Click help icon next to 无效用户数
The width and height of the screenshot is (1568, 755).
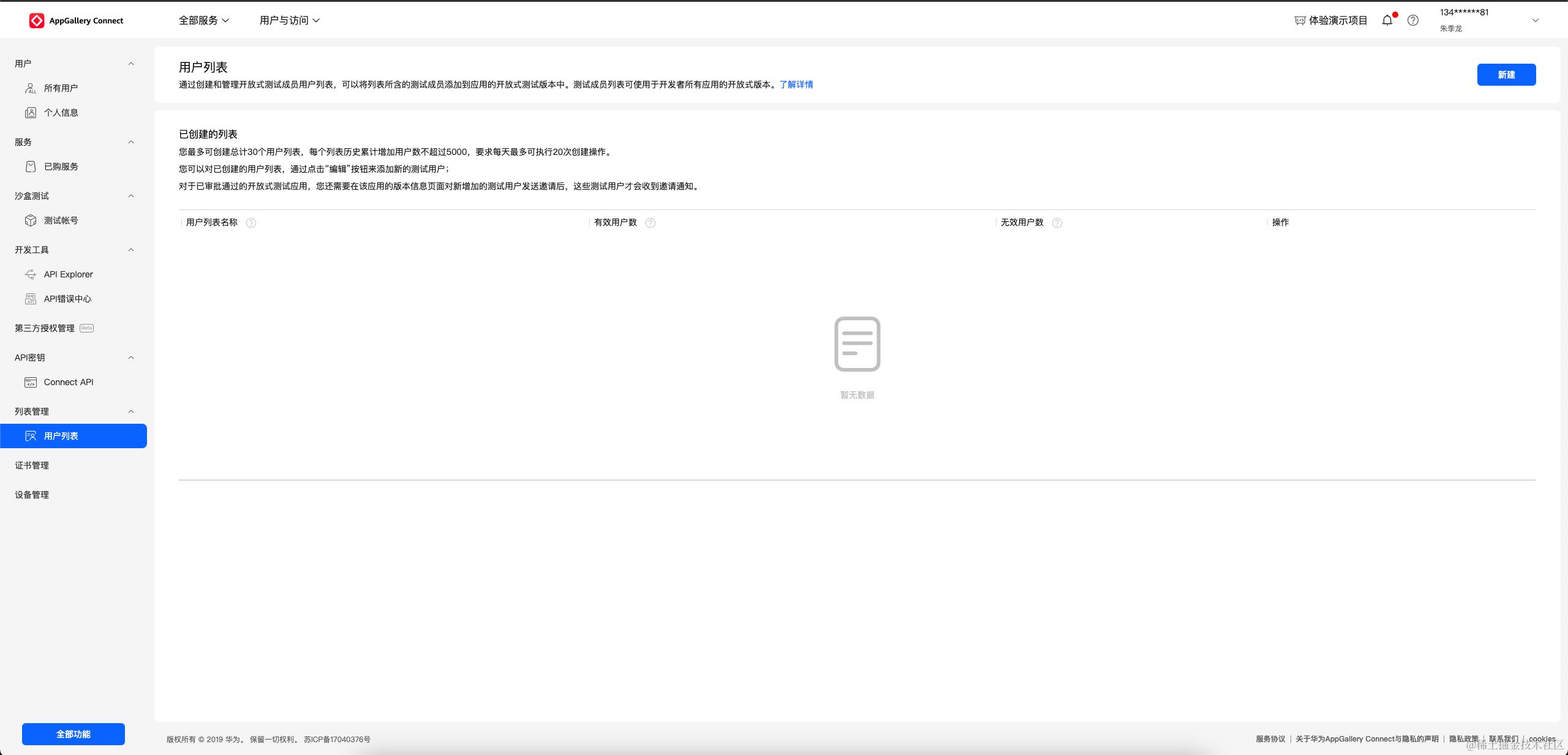(x=1057, y=223)
